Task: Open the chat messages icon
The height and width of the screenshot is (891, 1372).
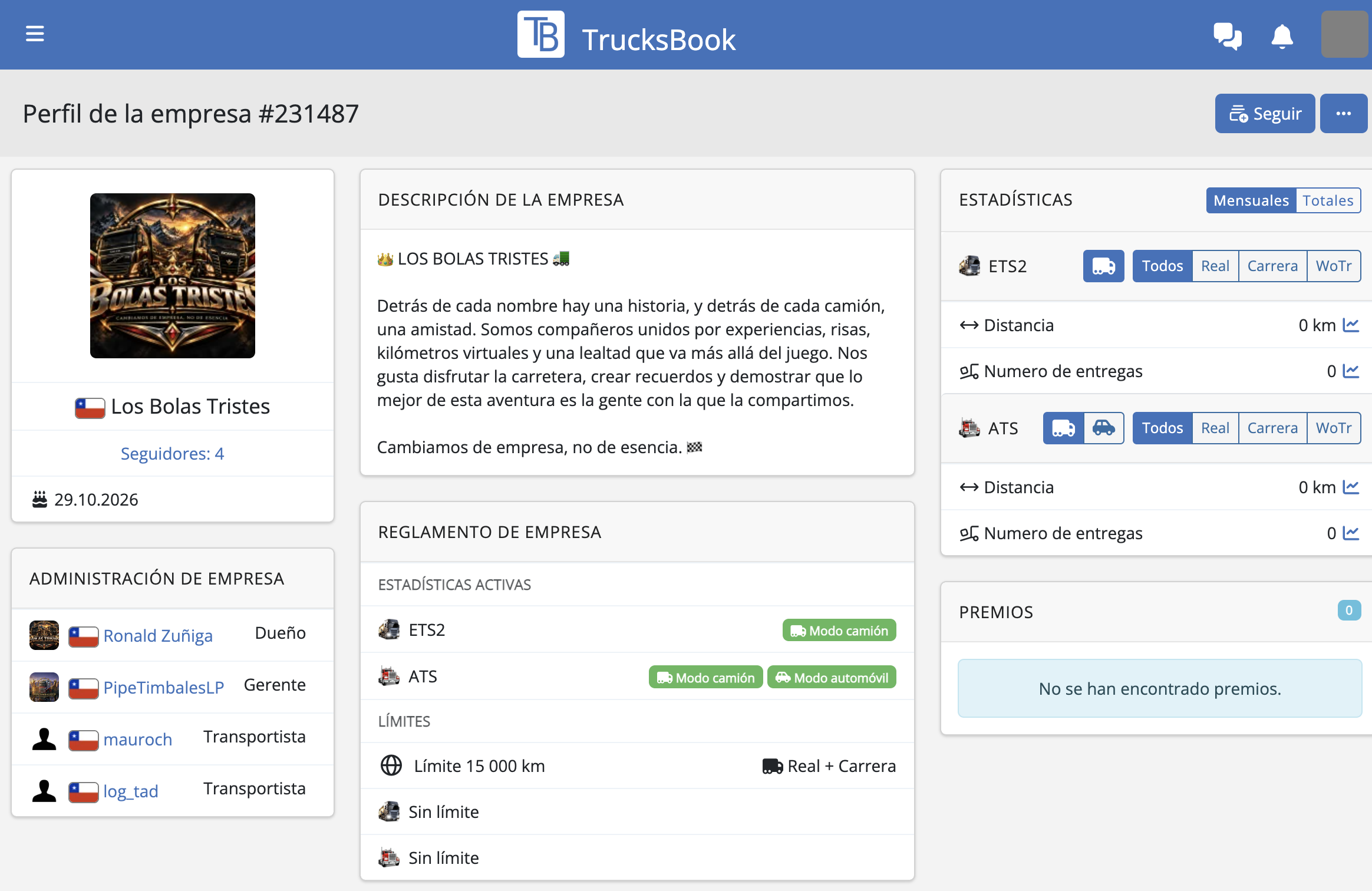Action: [1228, 37]
